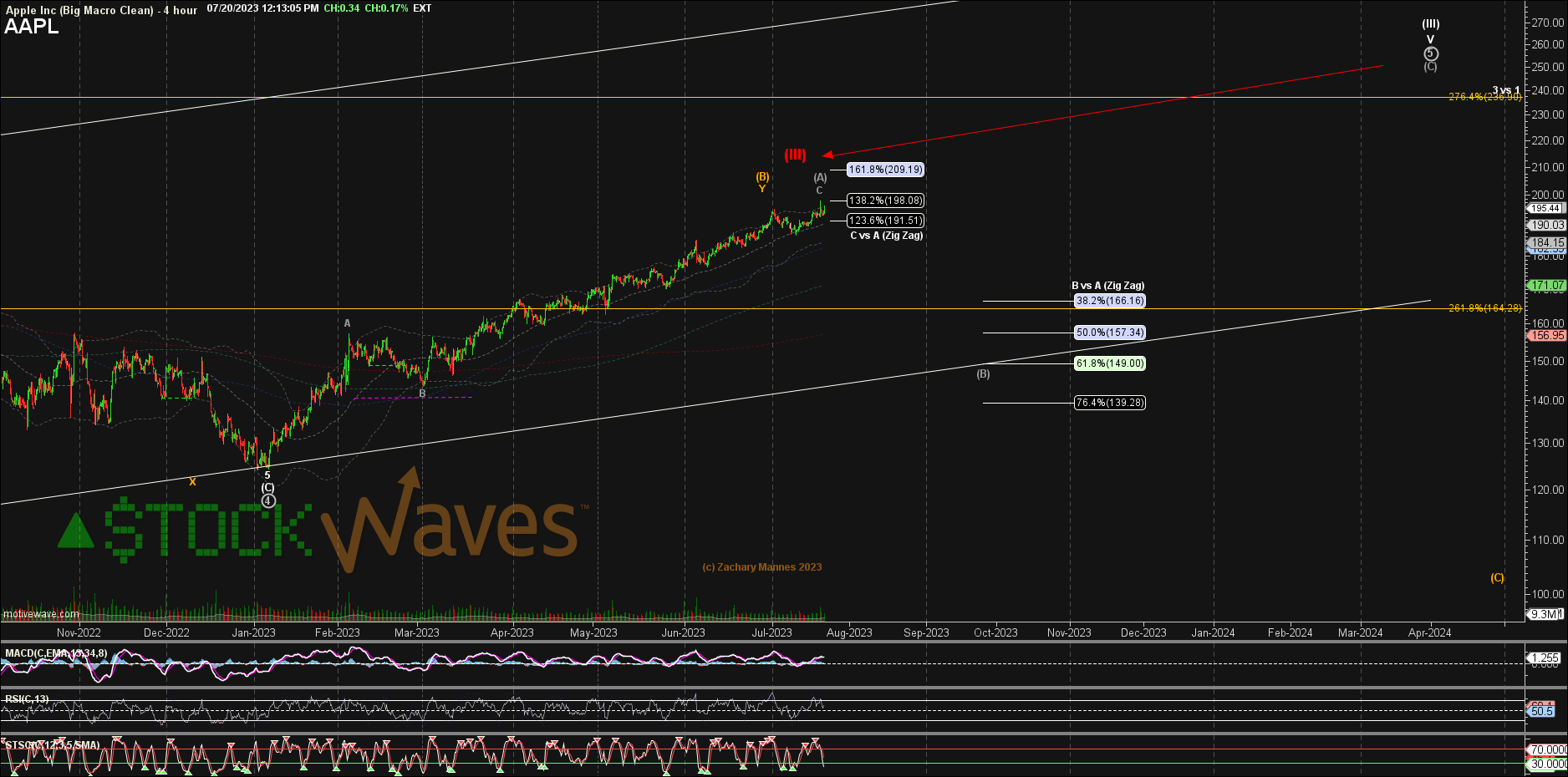Click the 270.00 price axis level
The width and height of the screenshot is (1568, 777).
1548,23
